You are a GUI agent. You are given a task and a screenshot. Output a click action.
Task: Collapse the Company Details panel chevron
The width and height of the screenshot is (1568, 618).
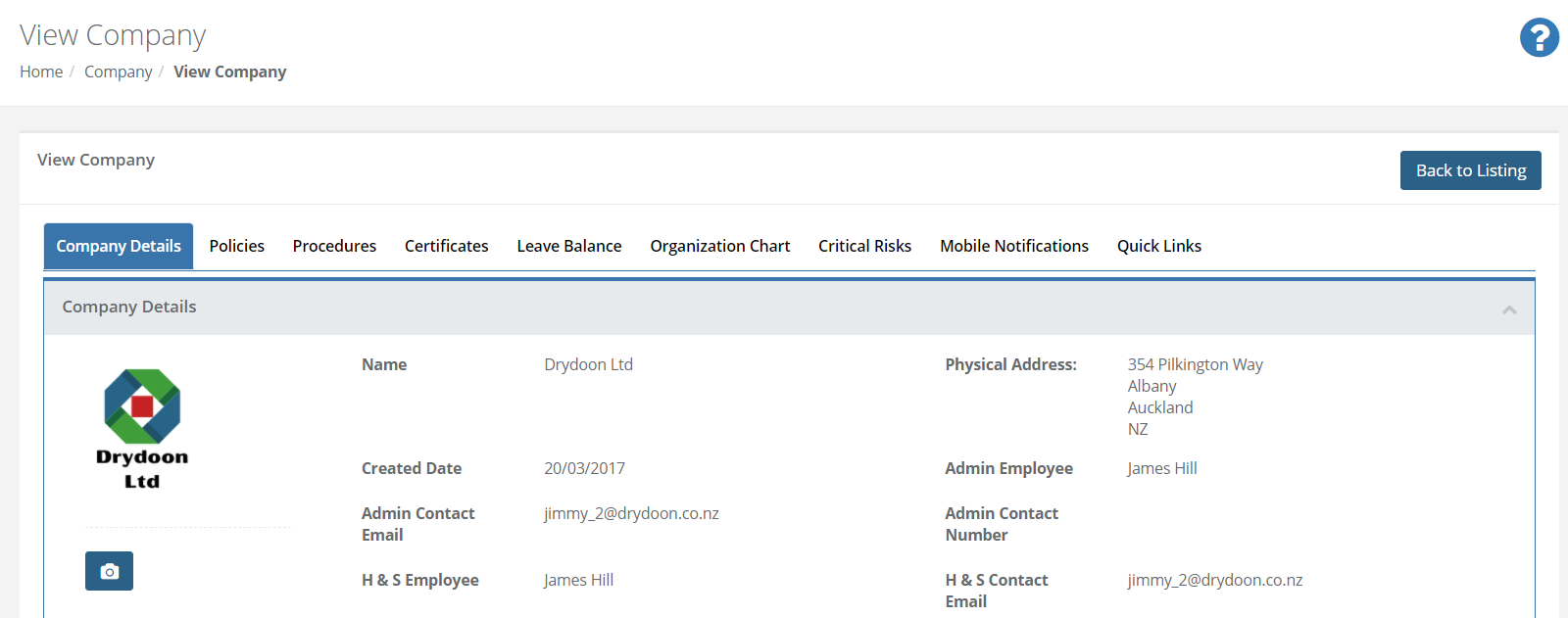point(1509,309)
